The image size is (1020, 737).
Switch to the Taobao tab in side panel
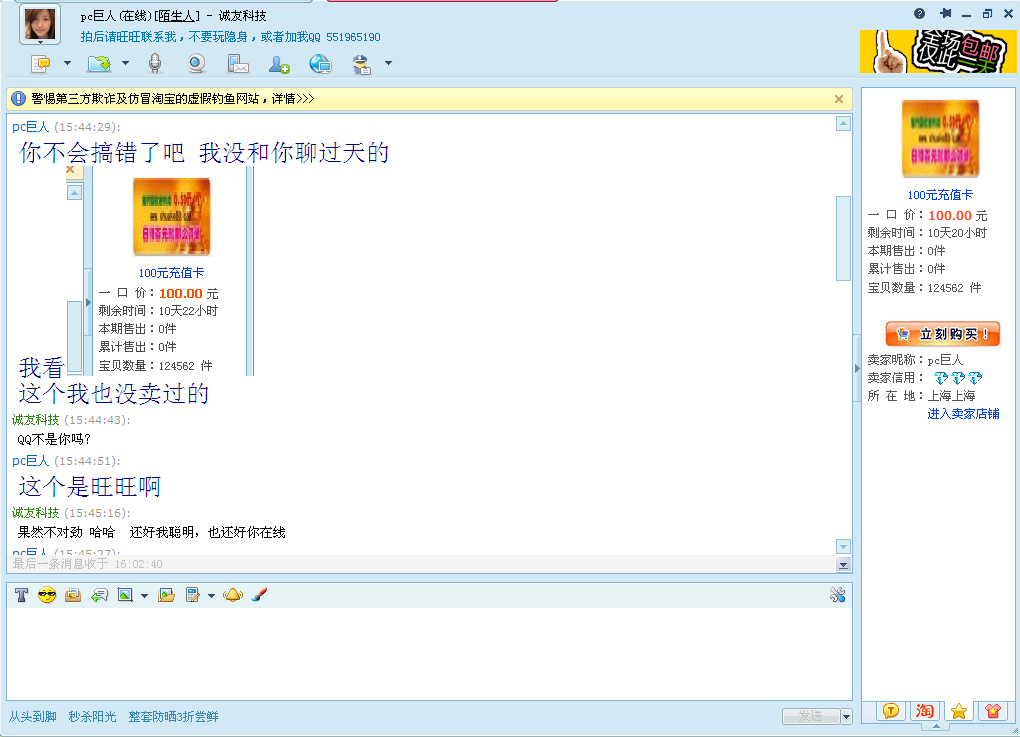point(925,710)
